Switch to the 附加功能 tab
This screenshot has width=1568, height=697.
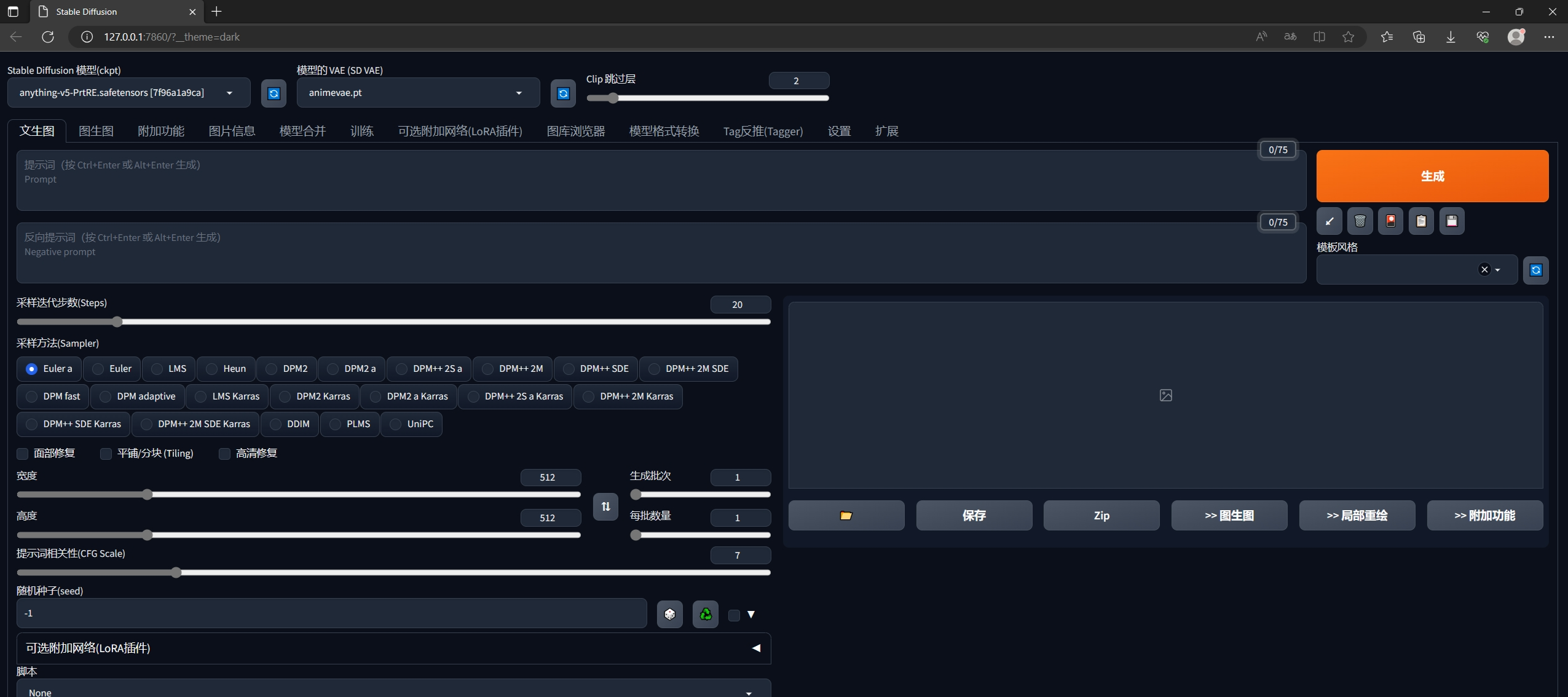[x=161, y=131]
